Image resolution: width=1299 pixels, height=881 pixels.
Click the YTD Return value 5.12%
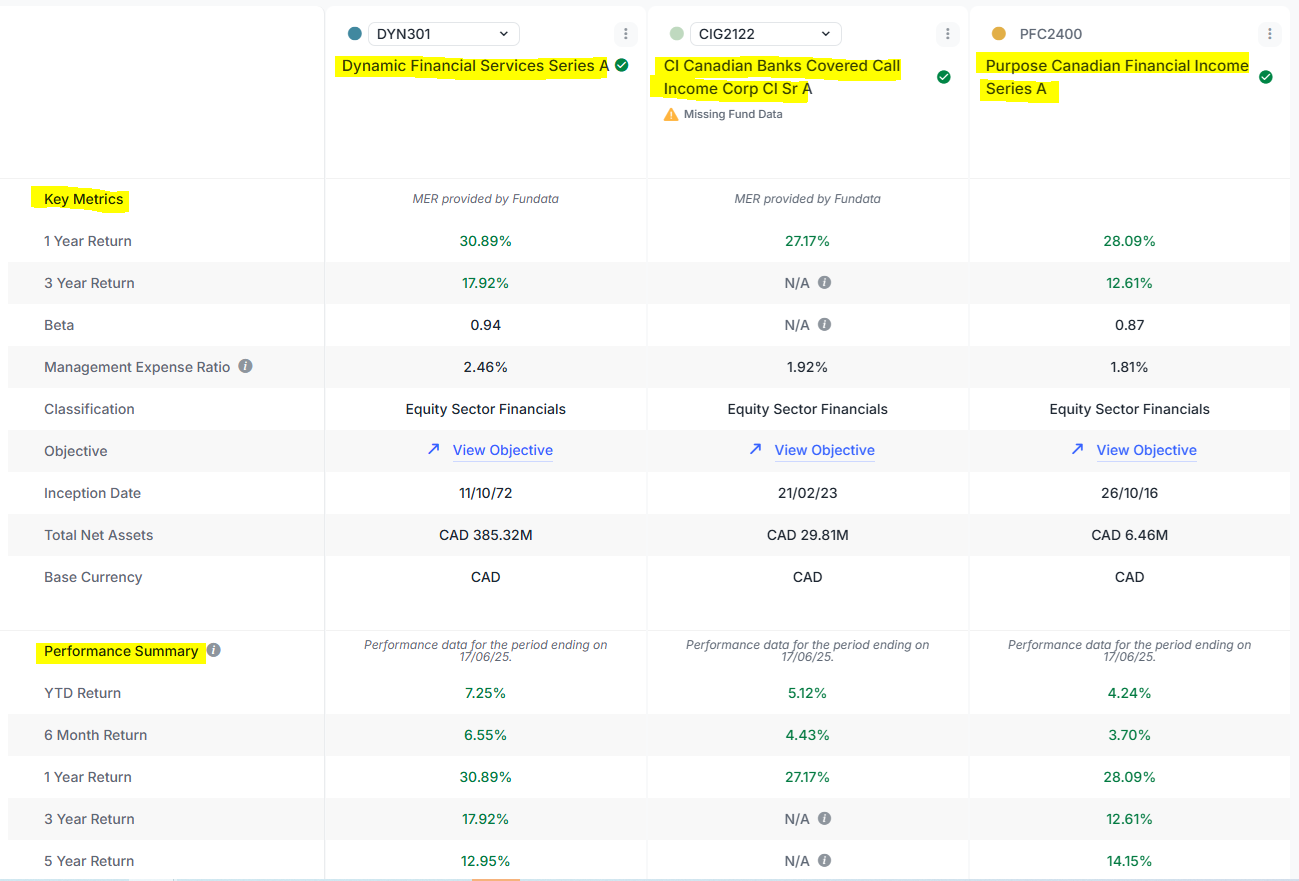808,693
